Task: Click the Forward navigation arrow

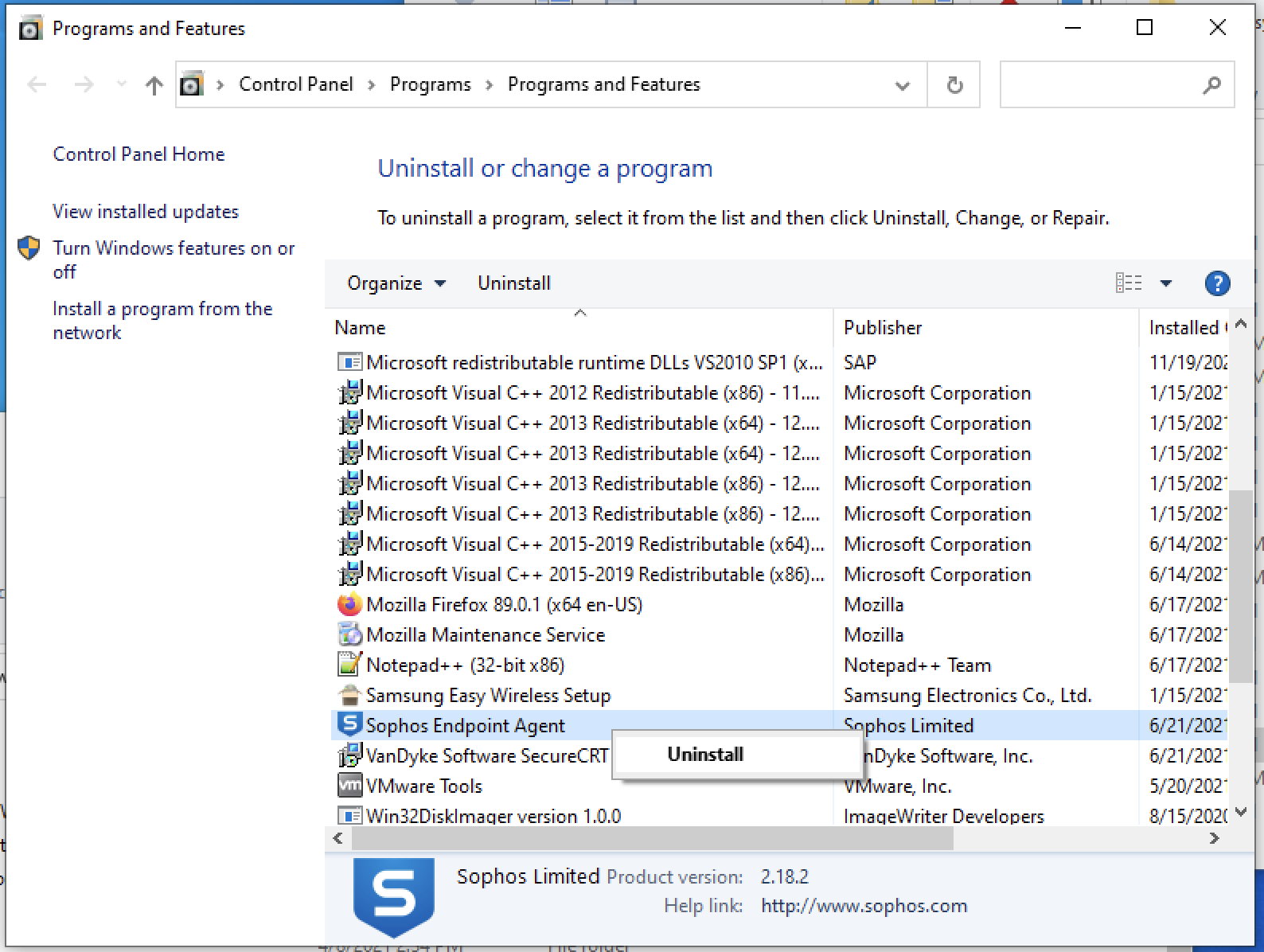Action: point(84,85)
